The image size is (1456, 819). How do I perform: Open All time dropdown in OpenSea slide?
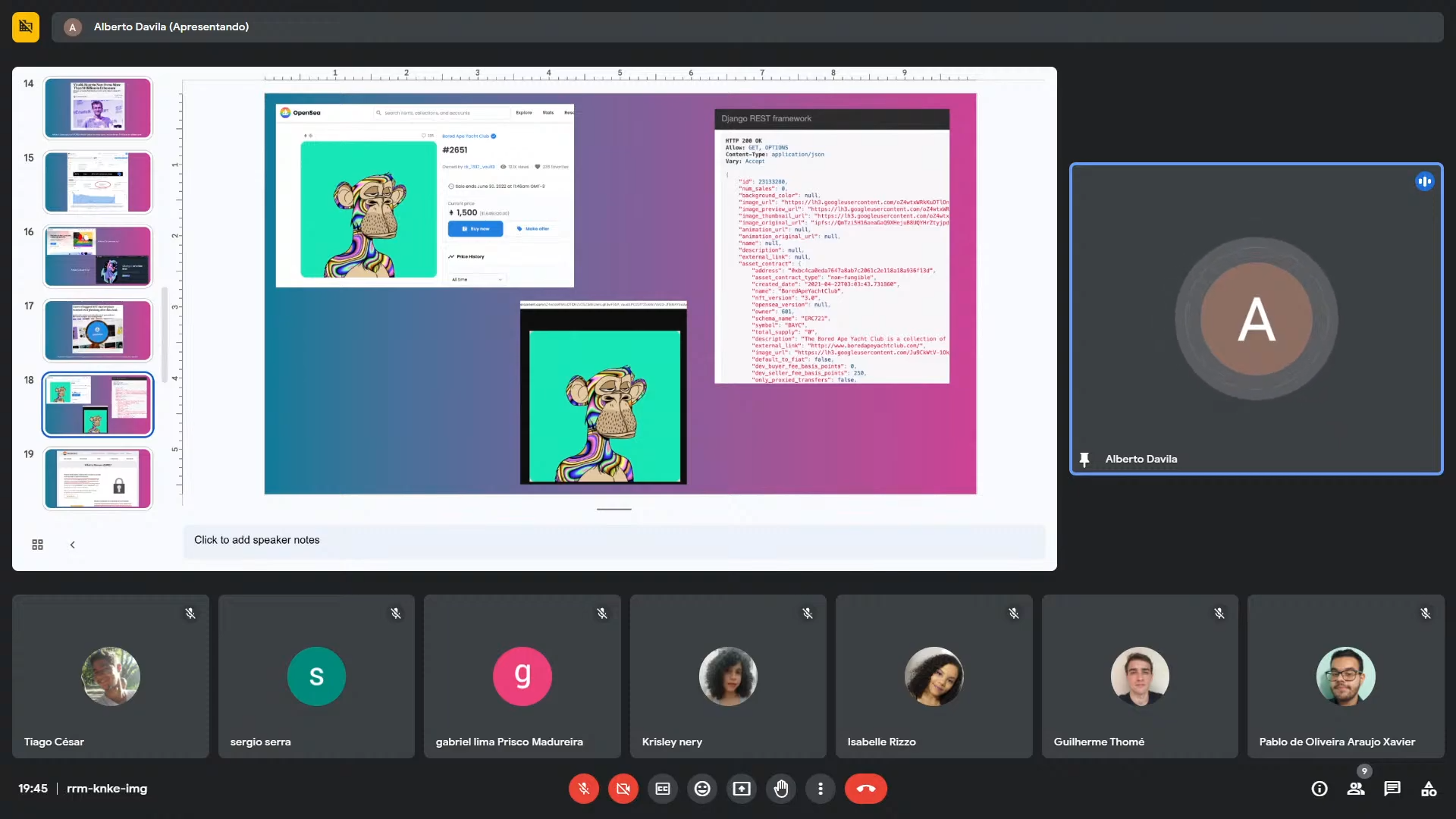click(477, 280)
